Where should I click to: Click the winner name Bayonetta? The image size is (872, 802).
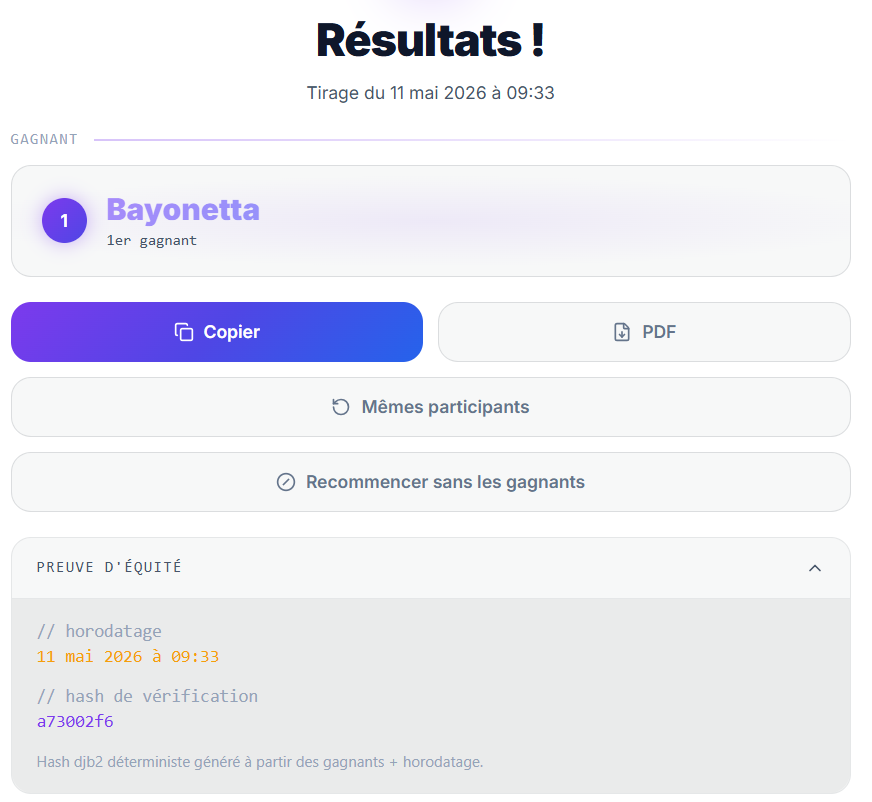click(183, 210)
